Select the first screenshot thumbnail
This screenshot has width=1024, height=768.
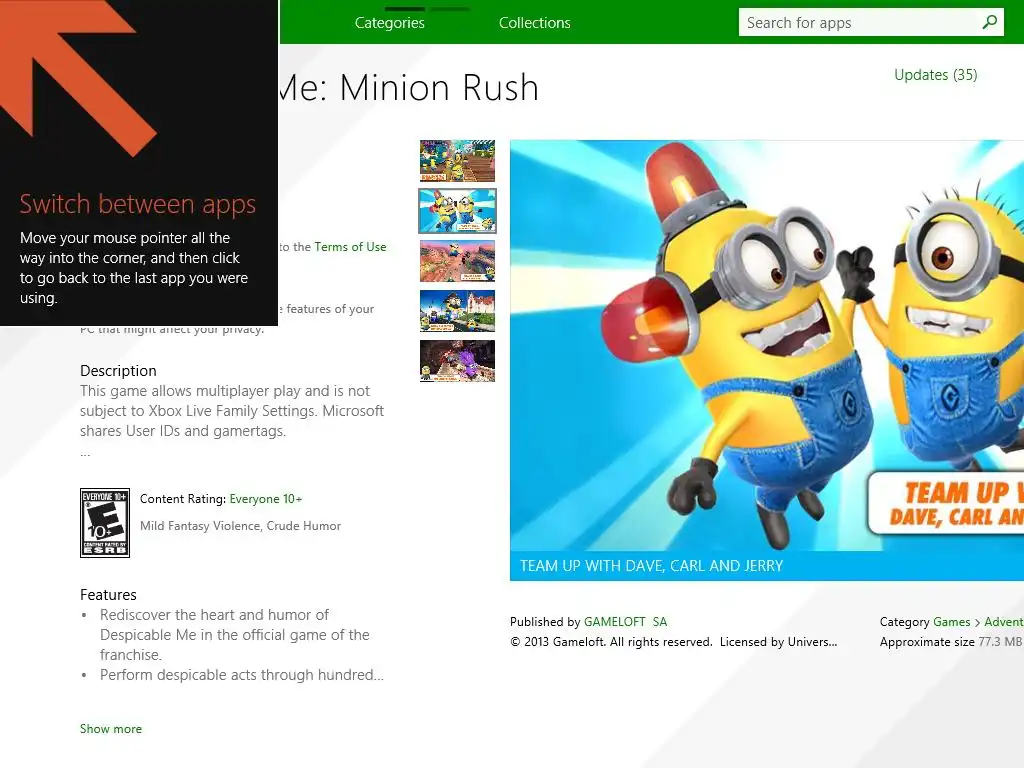click(x=457, y=161)
